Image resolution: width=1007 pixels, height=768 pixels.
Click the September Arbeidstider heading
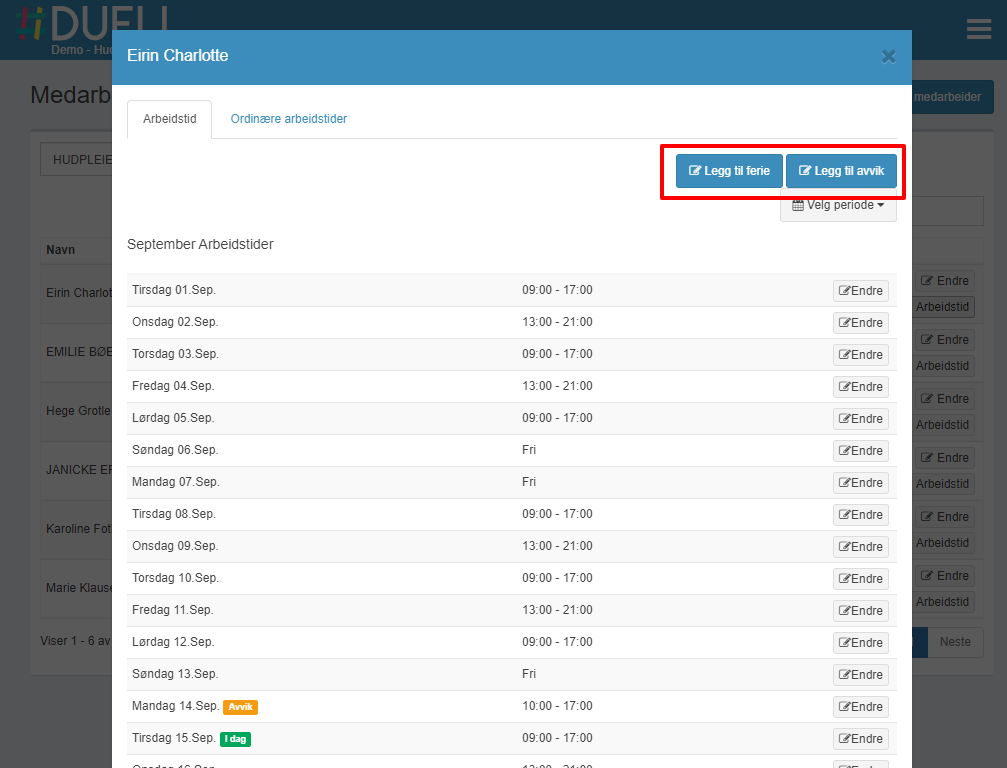click(200, 245)
